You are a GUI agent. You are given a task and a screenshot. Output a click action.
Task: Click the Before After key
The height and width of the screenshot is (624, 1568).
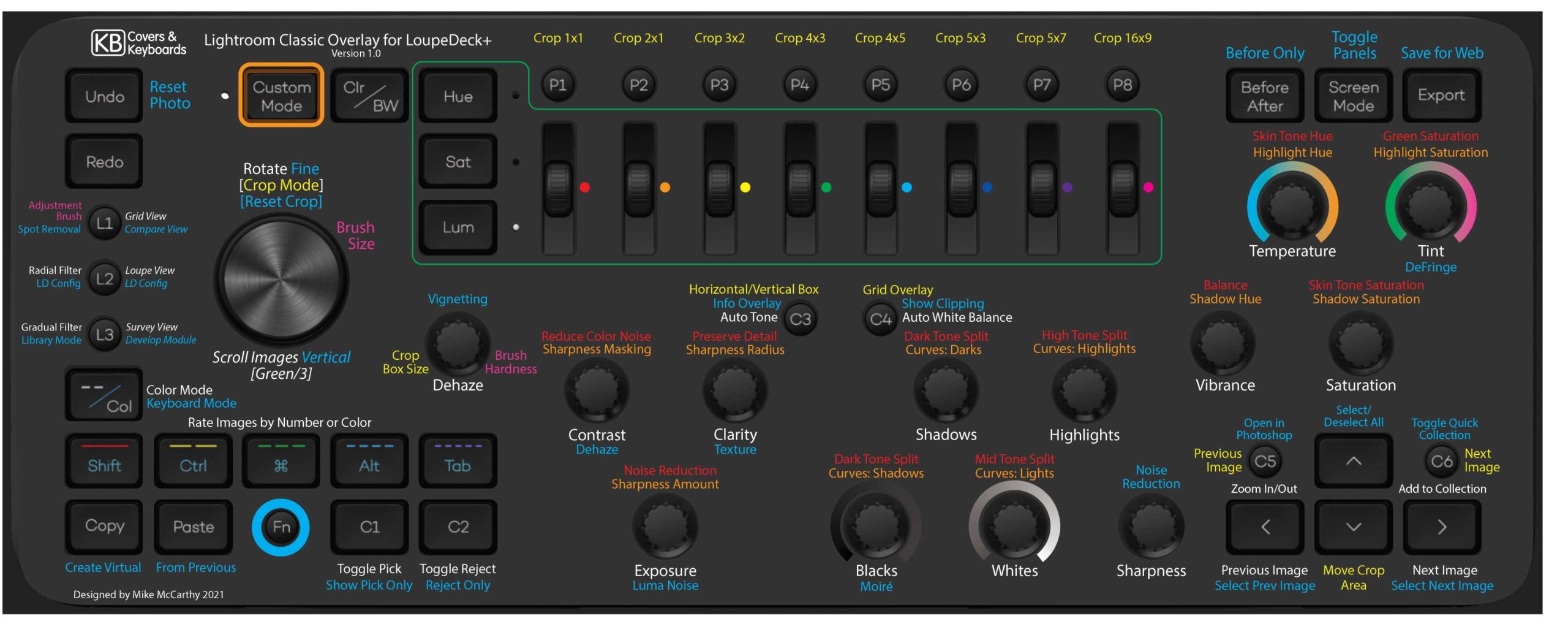click(1264, 96)
